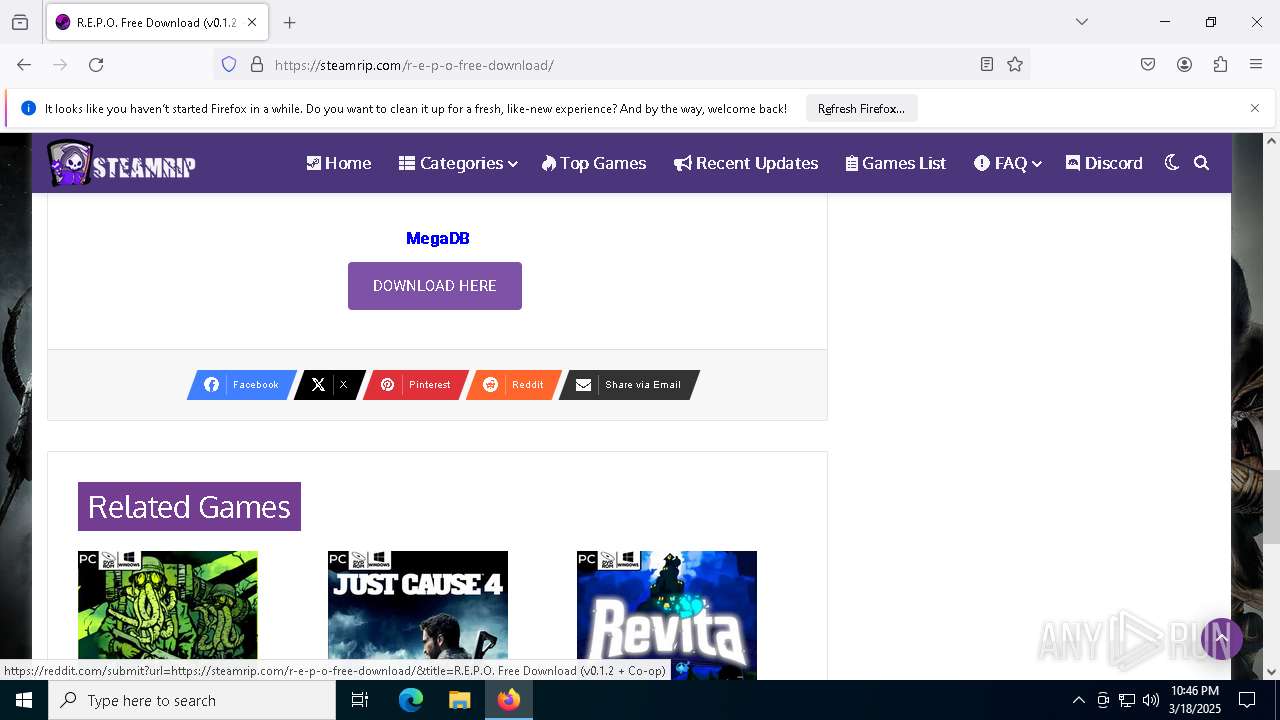Share on X button

coord(329,385)
